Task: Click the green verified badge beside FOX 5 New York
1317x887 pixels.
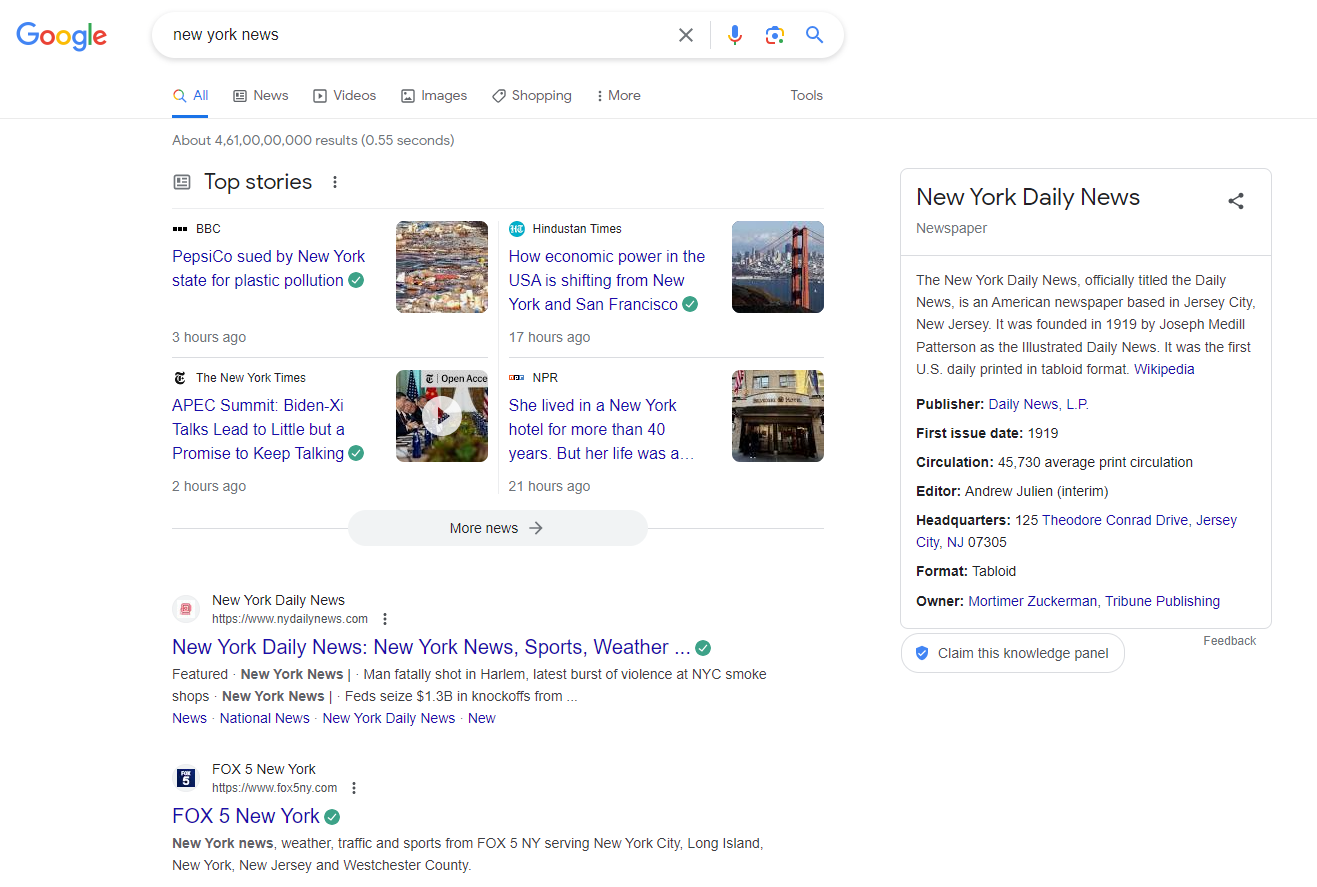Action: 332,816
